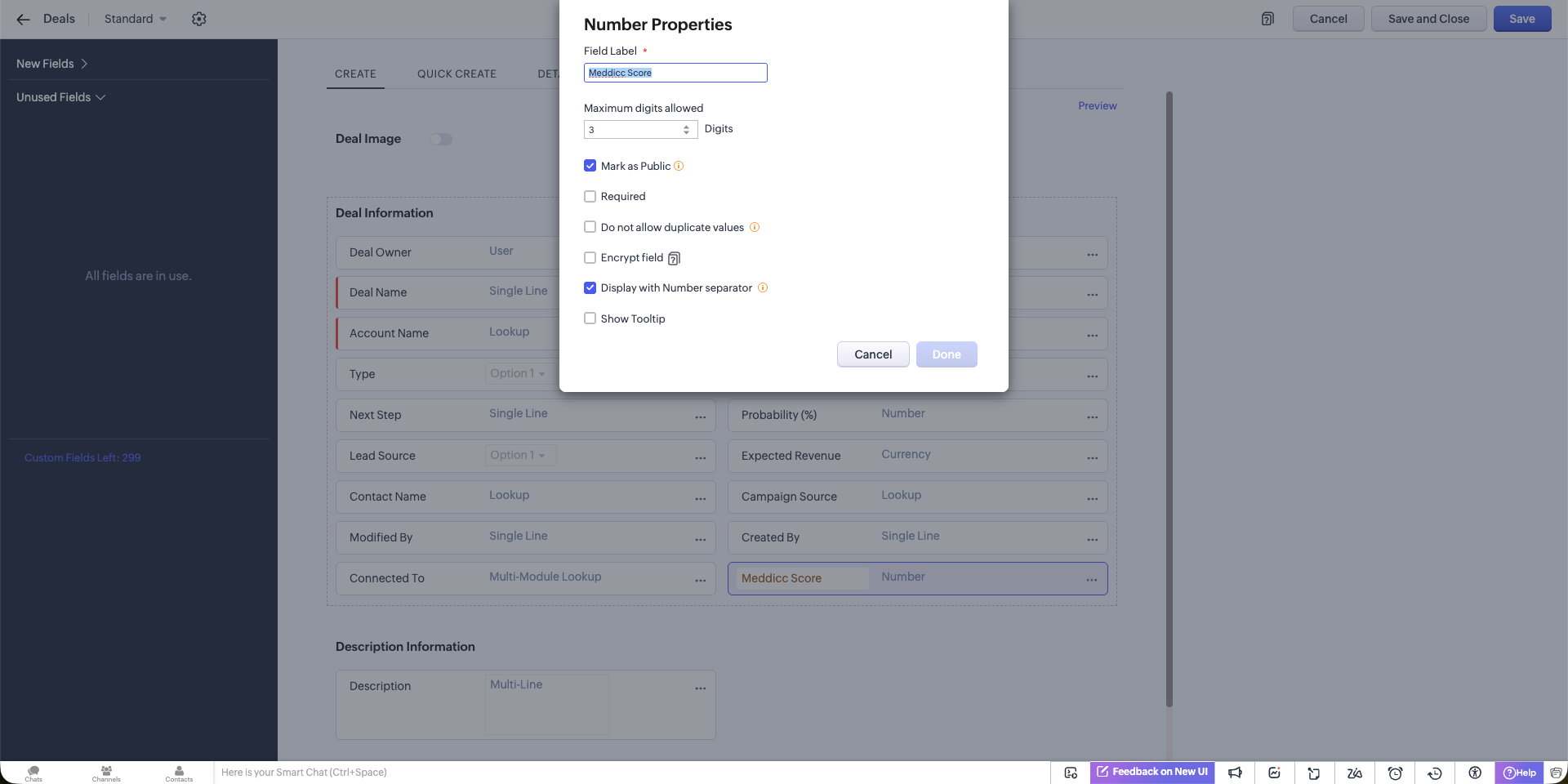Uncheck Display with Number separator
The height and width of the screenshot is (784, 1568).
click(590, 288)
